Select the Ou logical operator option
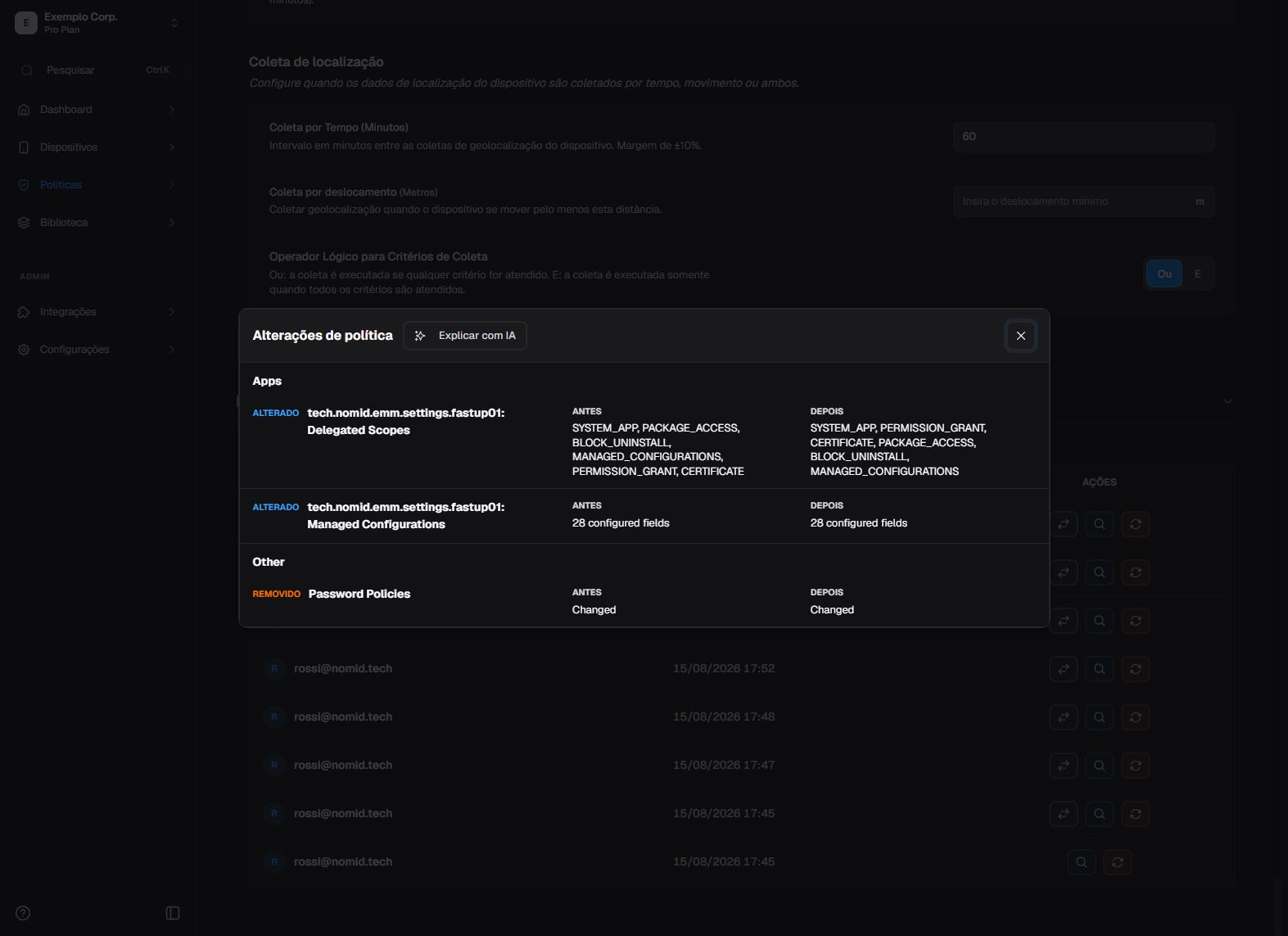This screenshot has height=936, width=1288. pyautogui.click(x=1164, y=274)
